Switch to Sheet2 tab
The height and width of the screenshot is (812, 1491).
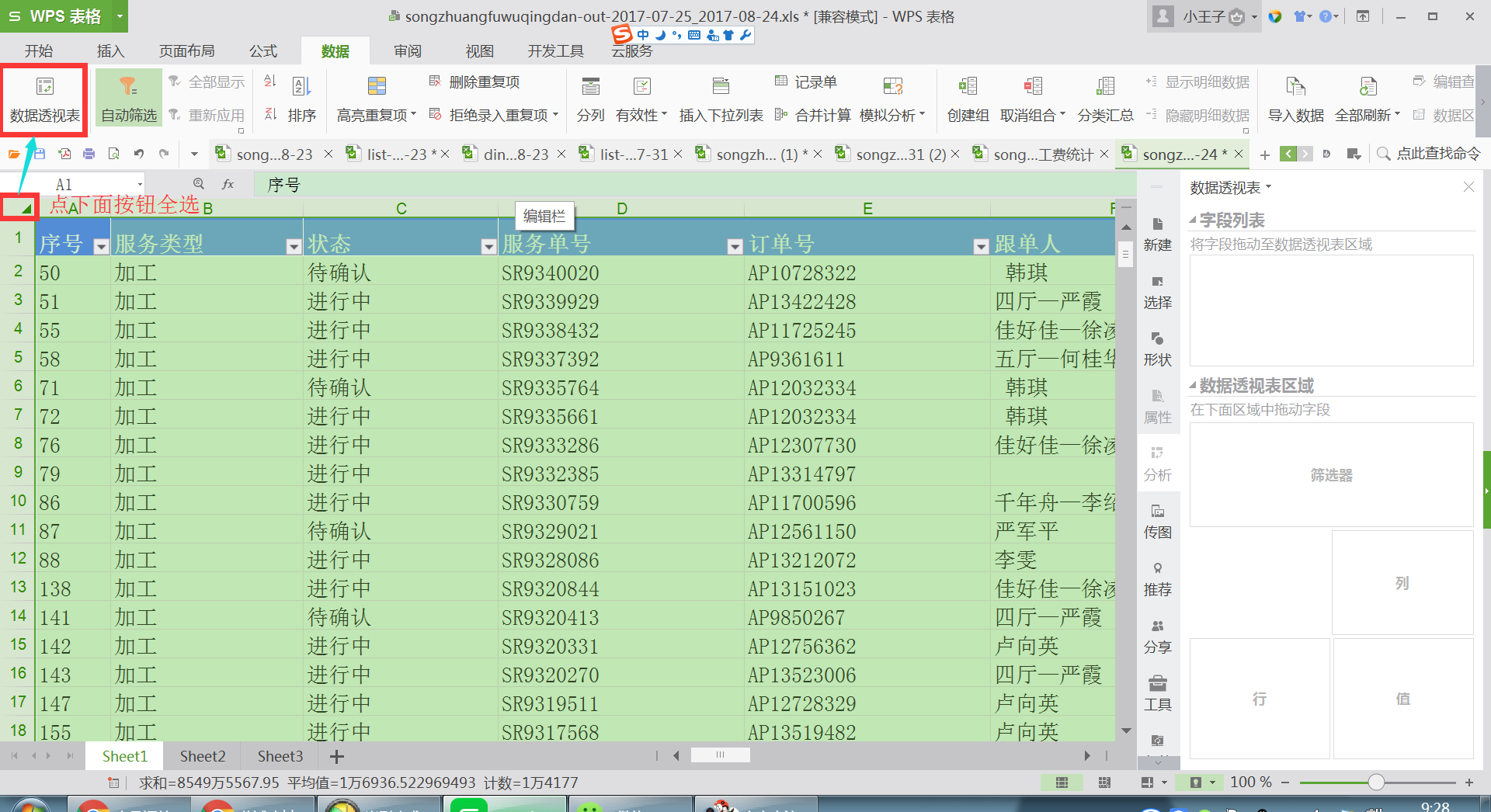pyautogui.click(x=203, y=756)
